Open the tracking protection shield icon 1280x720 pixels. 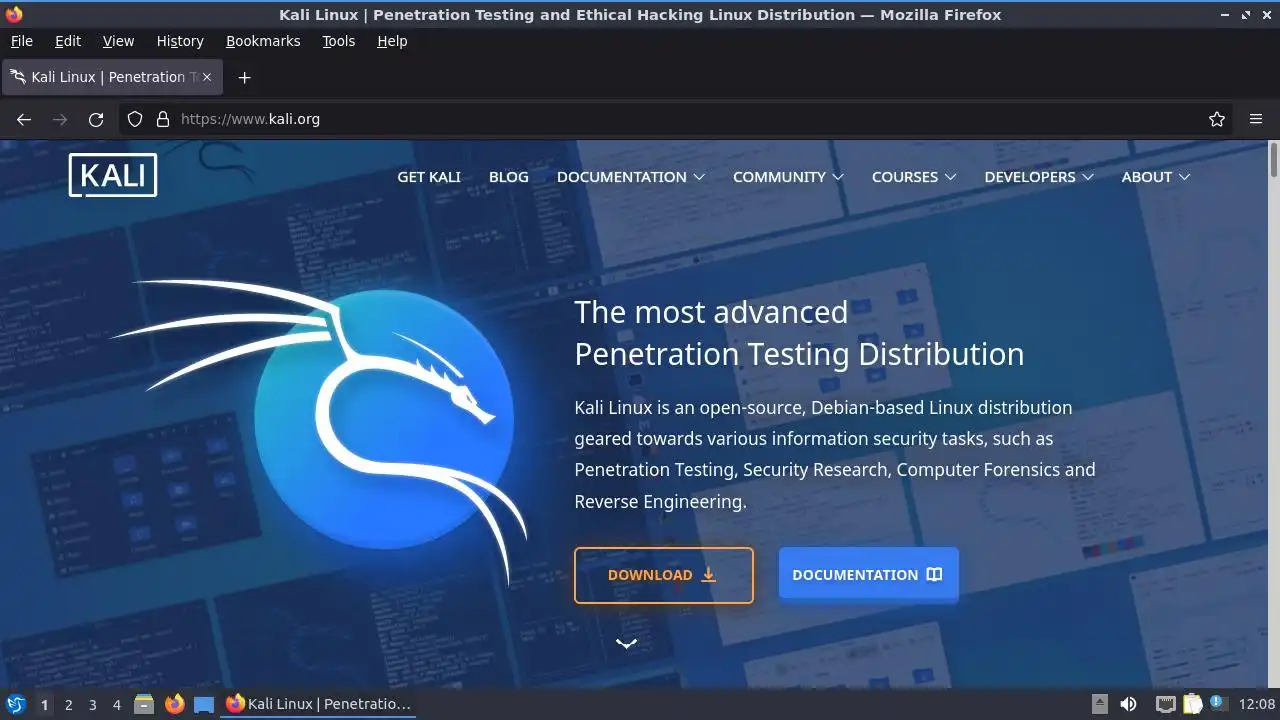pos(135,119)
